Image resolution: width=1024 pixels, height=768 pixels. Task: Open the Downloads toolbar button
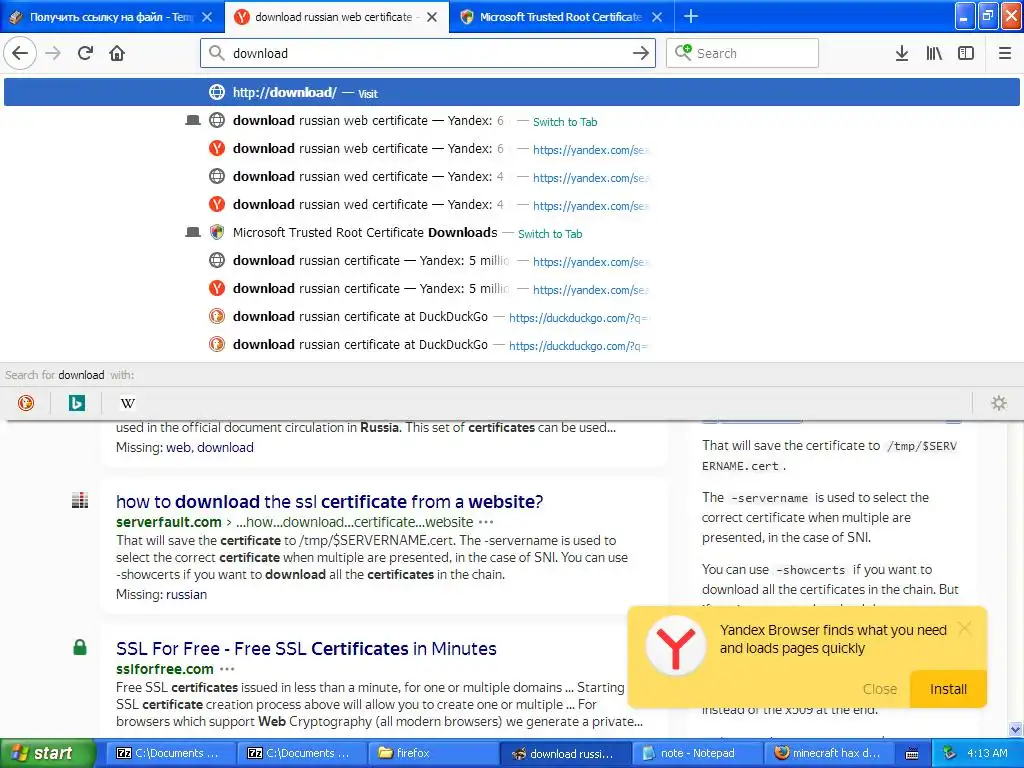(902, 53)
